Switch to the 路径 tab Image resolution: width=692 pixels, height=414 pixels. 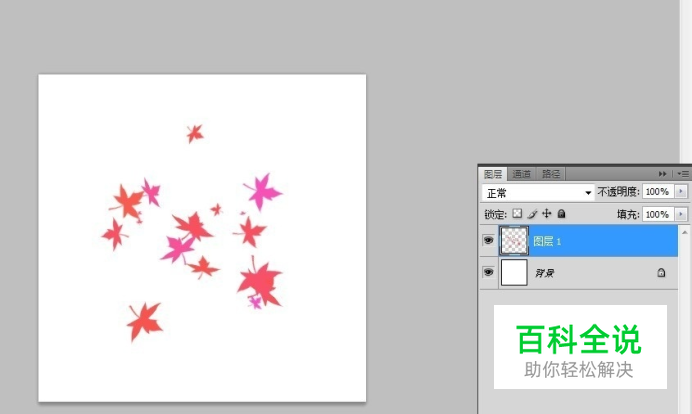(551, 174)
